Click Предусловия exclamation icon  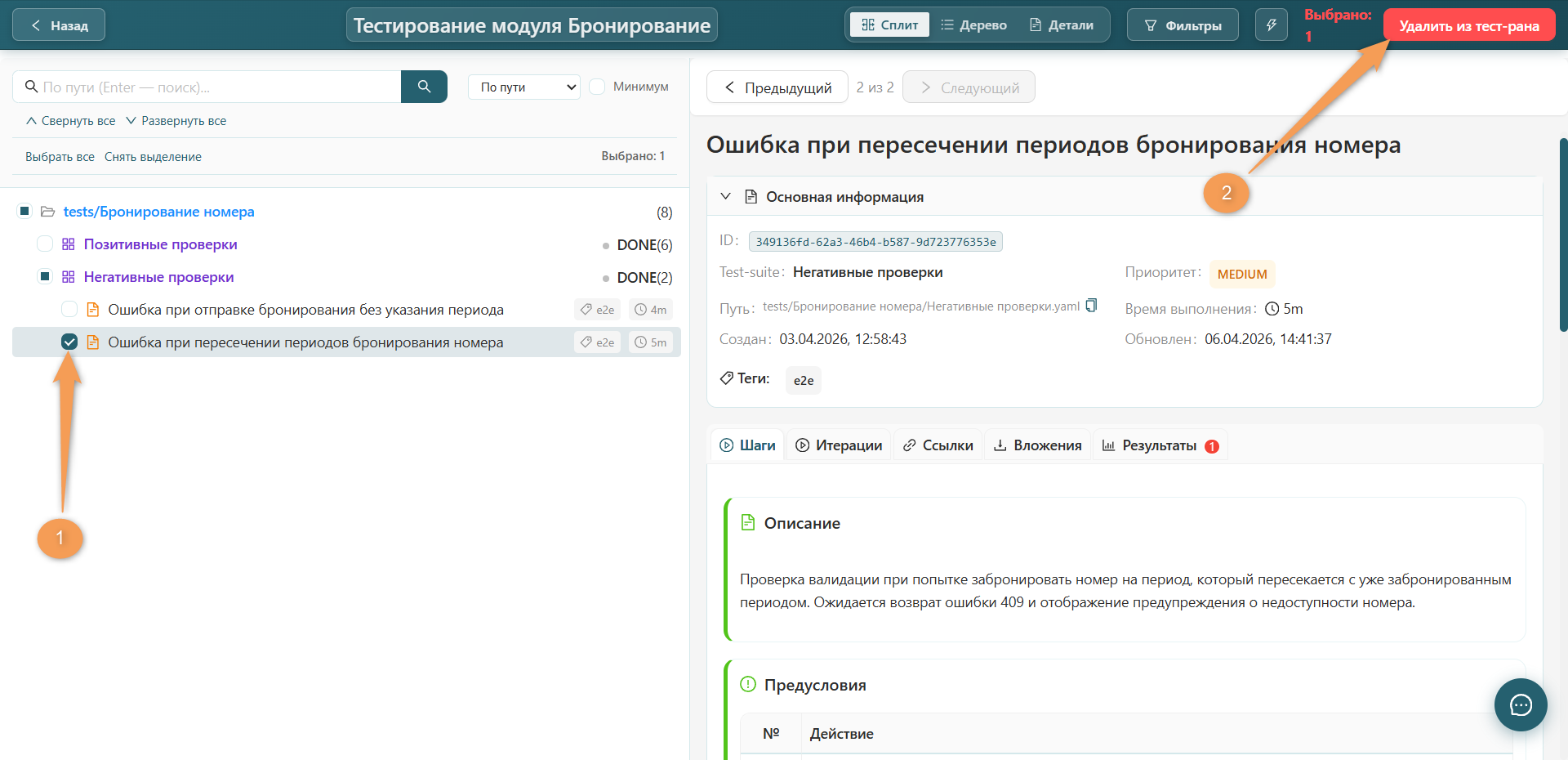747,685
